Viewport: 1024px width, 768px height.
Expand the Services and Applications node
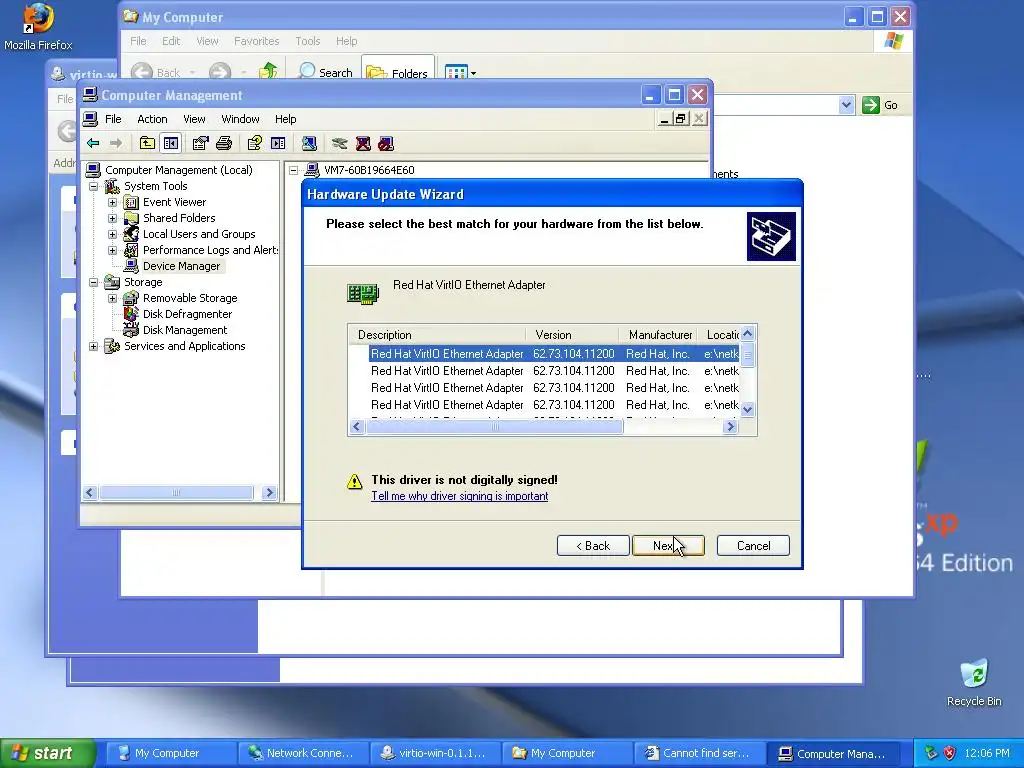(93, 346)
